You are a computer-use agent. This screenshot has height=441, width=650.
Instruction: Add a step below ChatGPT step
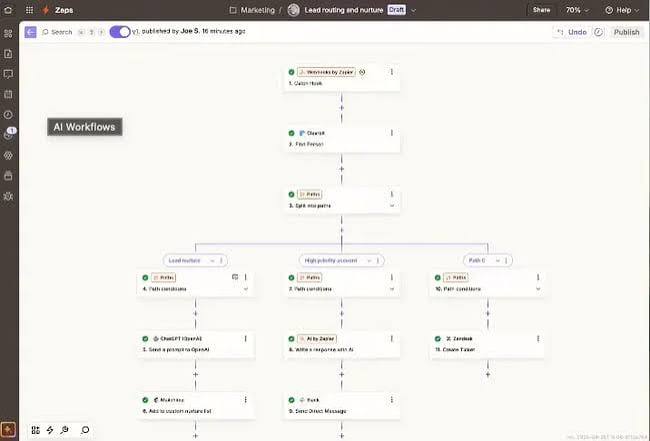coord(195,375)
